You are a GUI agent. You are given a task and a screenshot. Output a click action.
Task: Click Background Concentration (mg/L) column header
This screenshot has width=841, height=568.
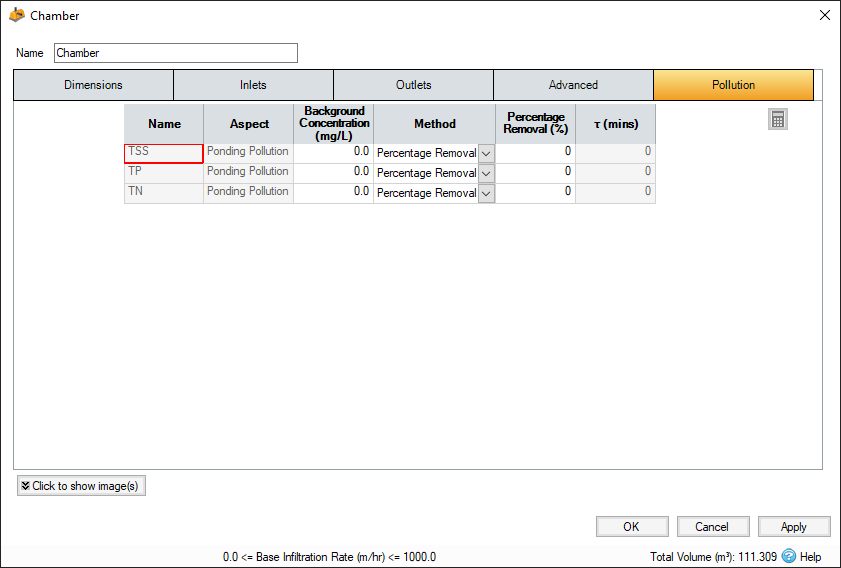[x=333, y=124]
